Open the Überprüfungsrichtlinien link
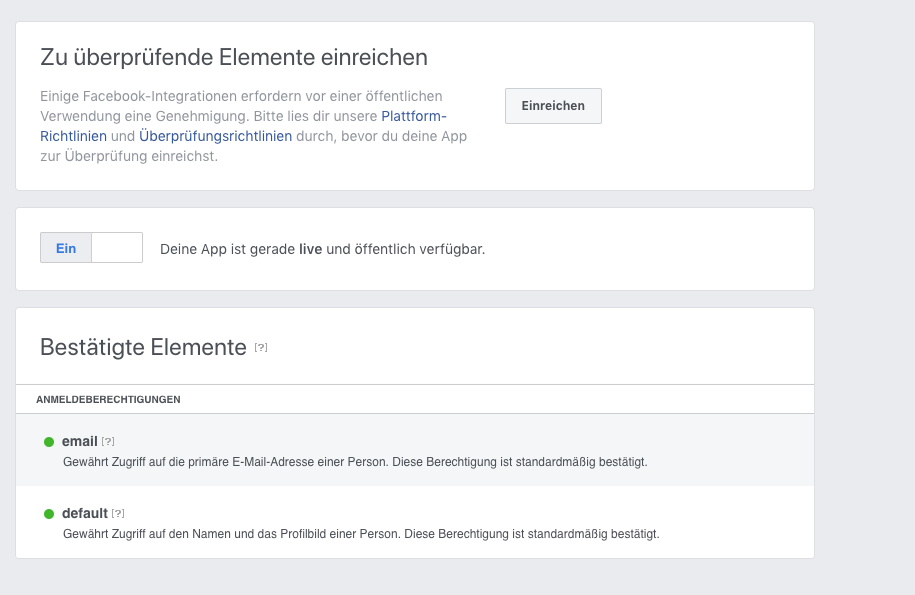 [215, 136]
